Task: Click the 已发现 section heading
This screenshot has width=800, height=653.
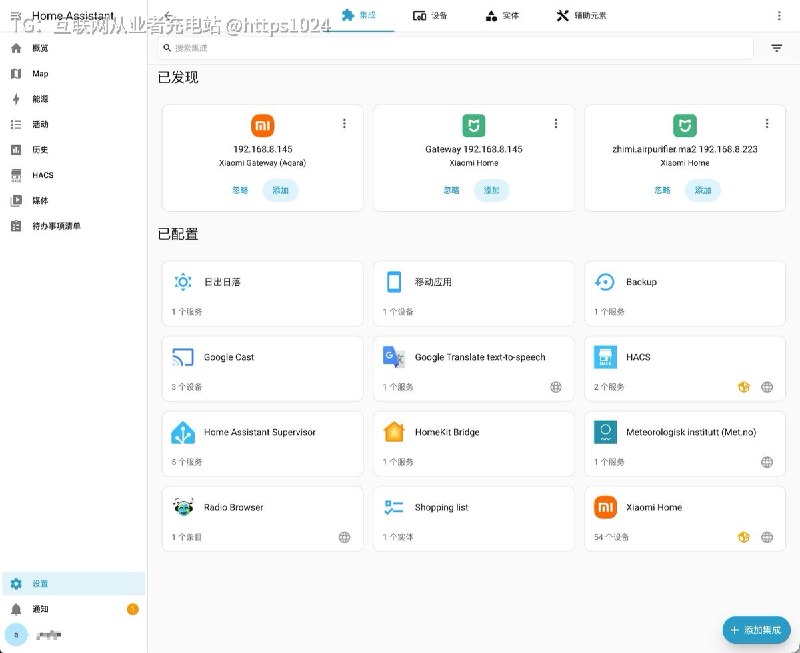Action: pos(178,78)
